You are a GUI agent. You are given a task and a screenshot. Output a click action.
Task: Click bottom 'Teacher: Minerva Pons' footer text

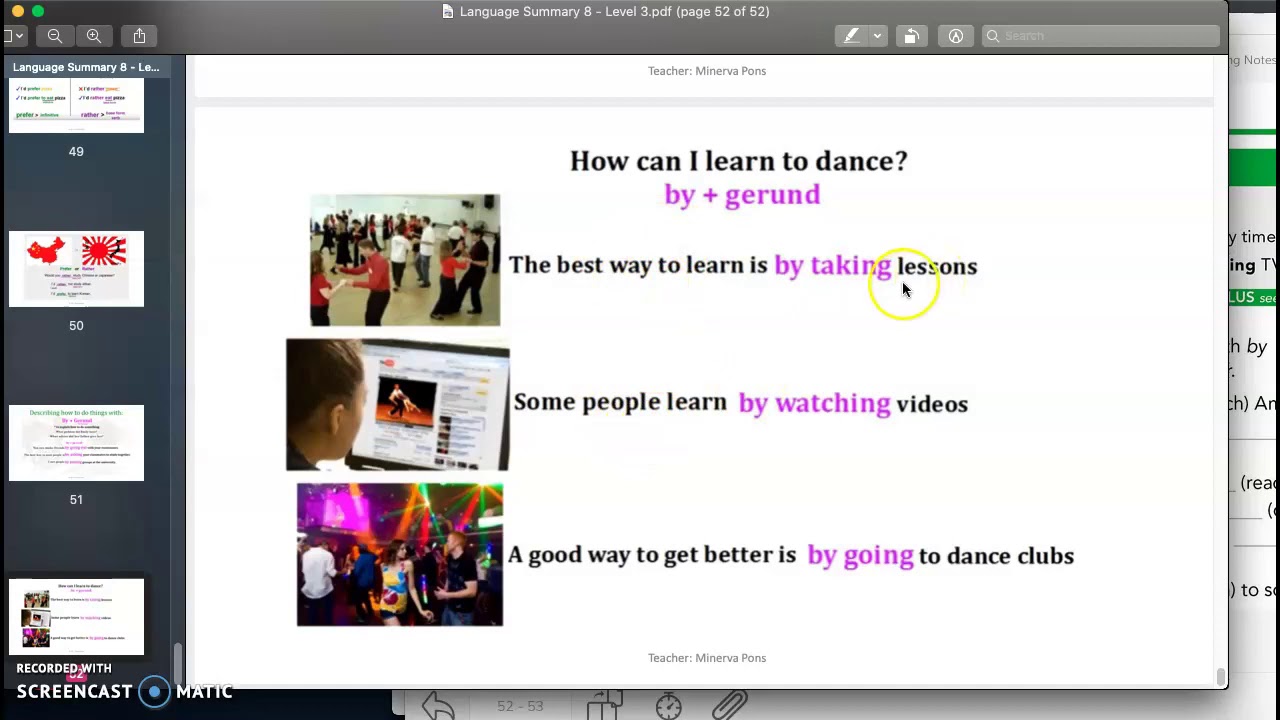[707, 658]
